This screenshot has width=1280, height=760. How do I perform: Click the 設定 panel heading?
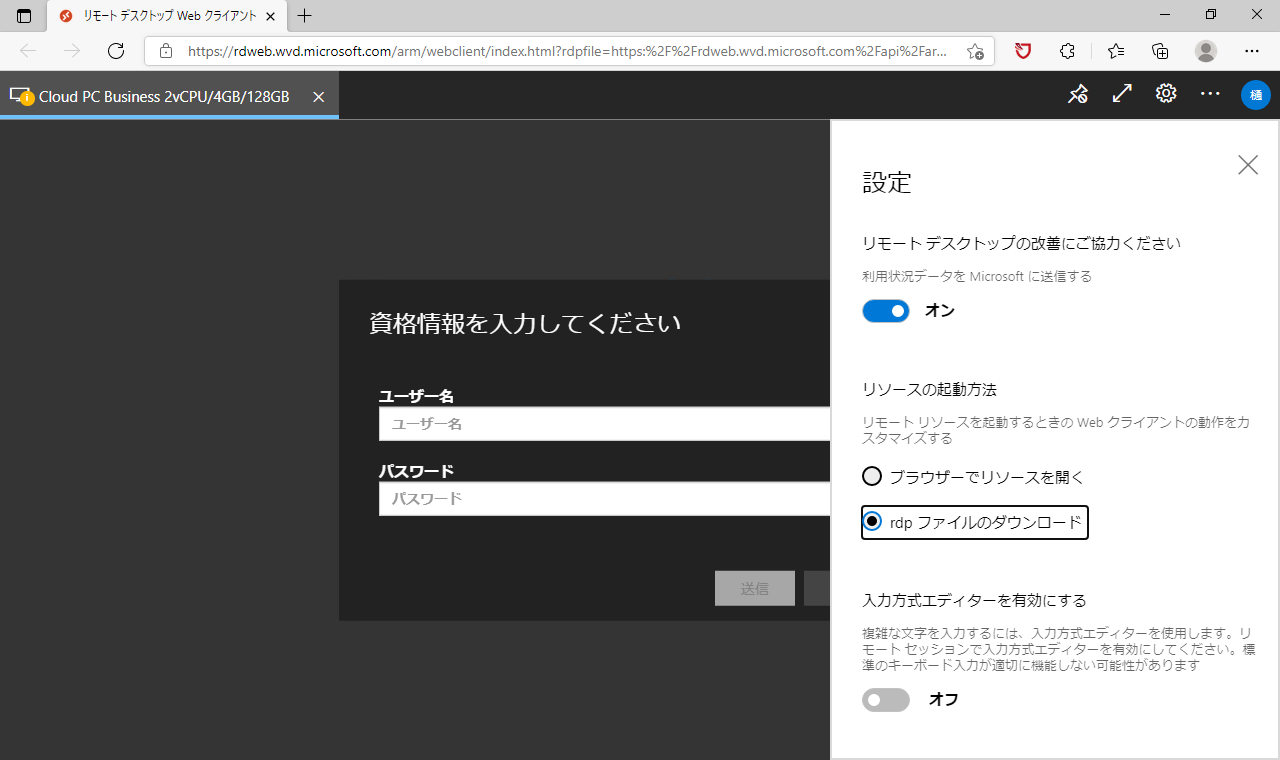[x=887, y=182]
